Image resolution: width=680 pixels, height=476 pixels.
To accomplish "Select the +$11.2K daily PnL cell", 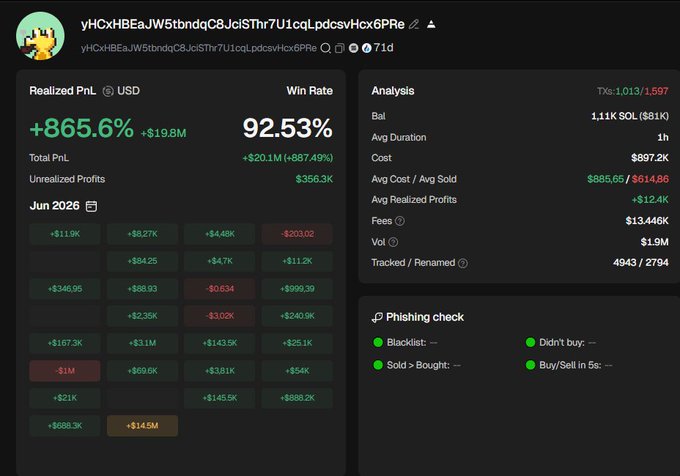I will click(297, 261).
